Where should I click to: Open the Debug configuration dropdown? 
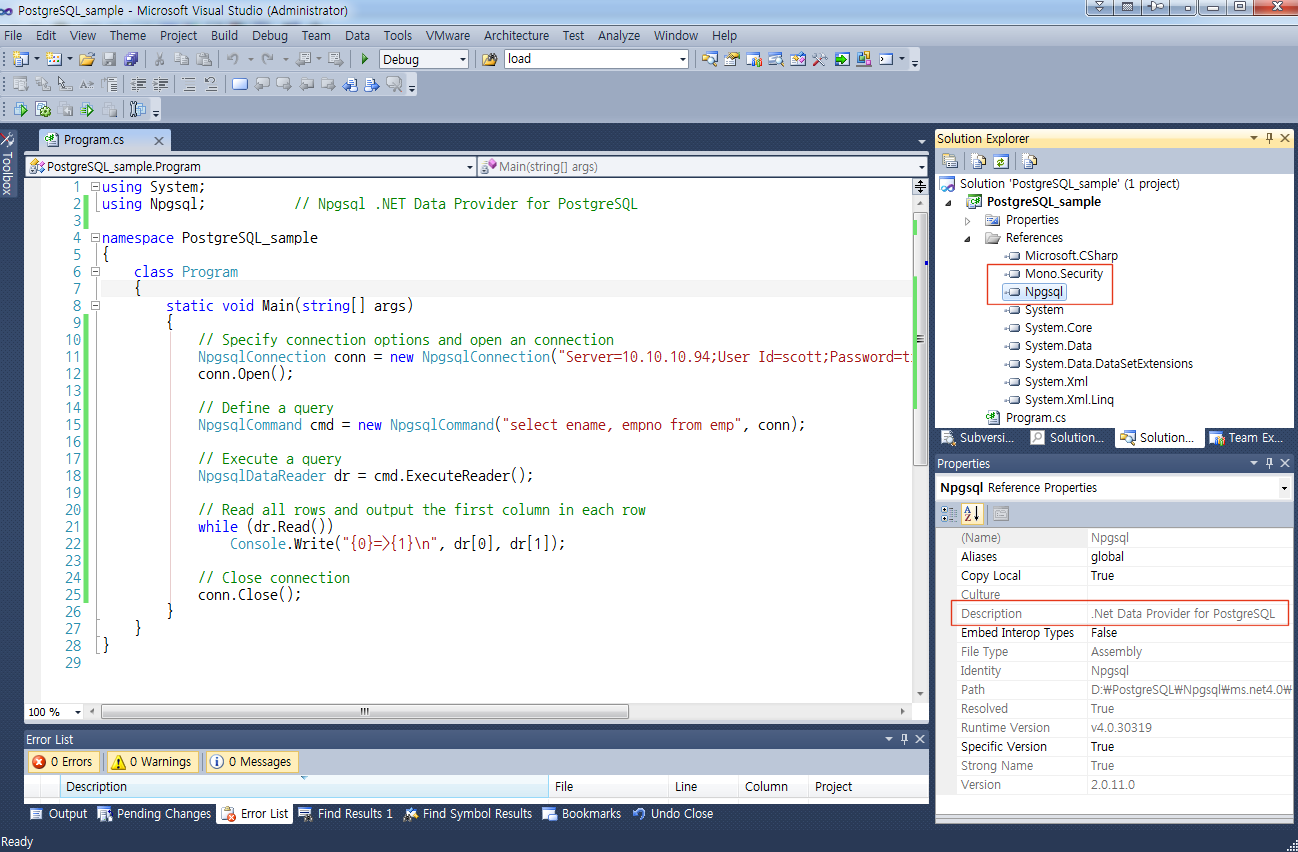pyautogui.click(x=462, y=60)
